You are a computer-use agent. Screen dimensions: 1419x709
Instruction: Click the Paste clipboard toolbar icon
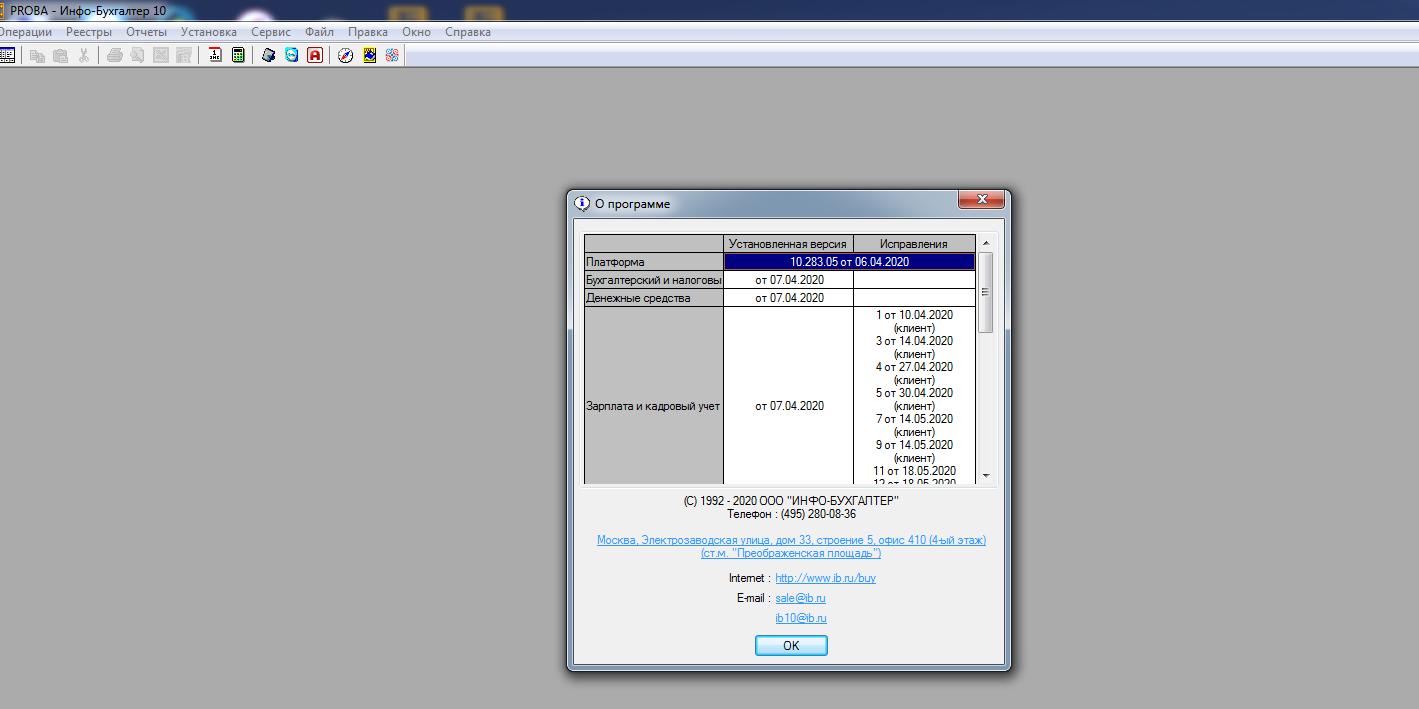pos(60,56)
